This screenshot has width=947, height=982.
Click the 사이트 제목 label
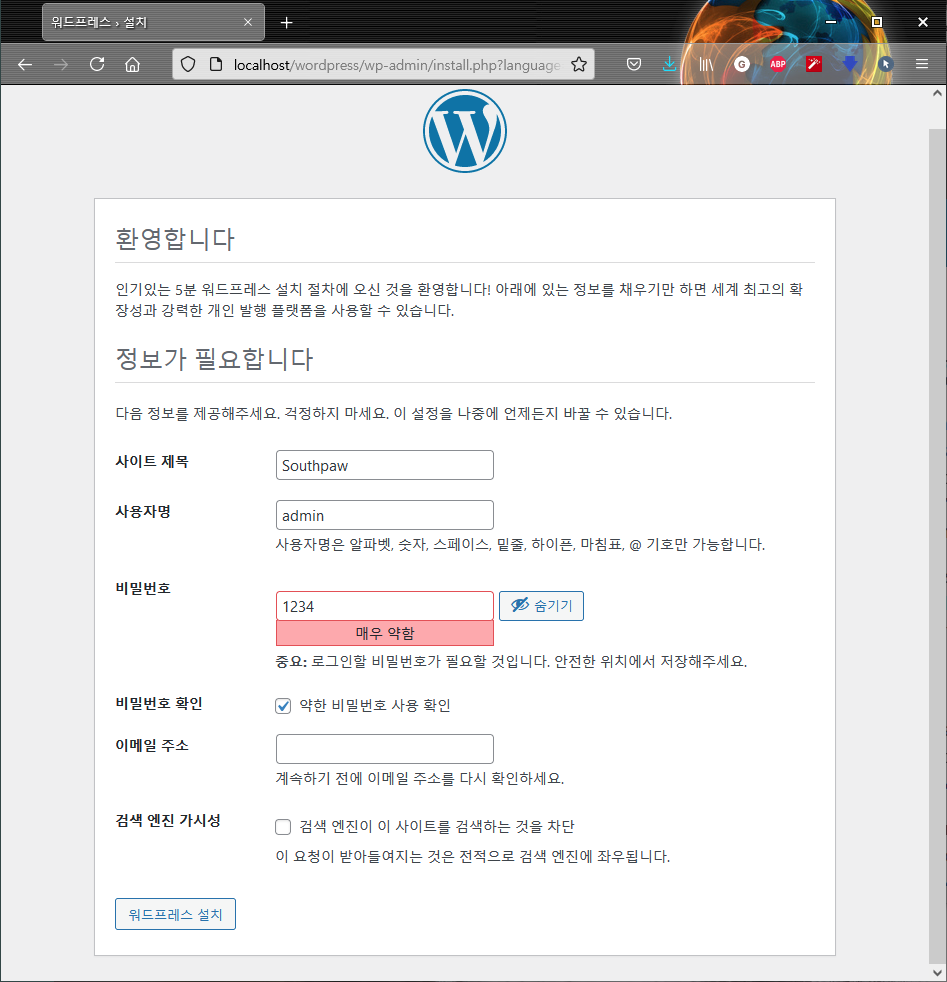pyautogui.click(x=152, y=462)
